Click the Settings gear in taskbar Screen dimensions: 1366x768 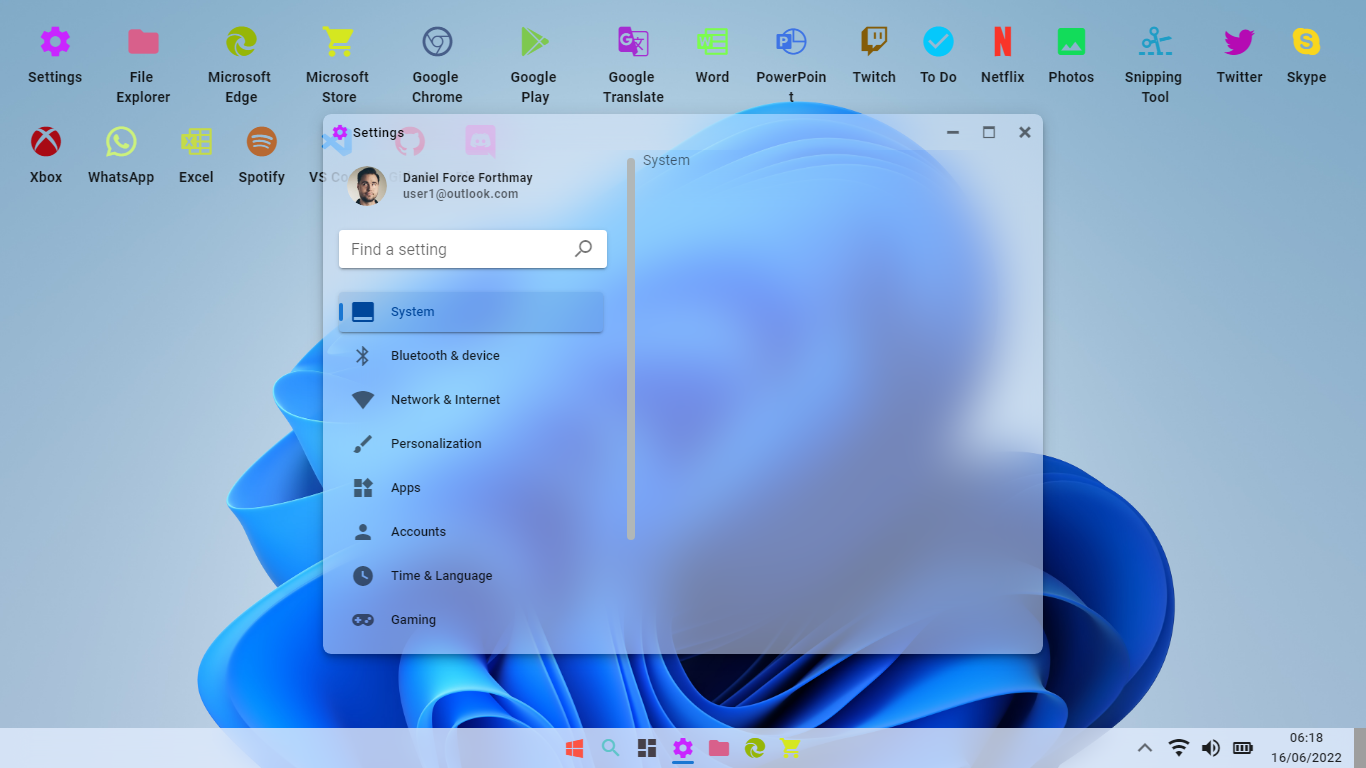point(683,748)
